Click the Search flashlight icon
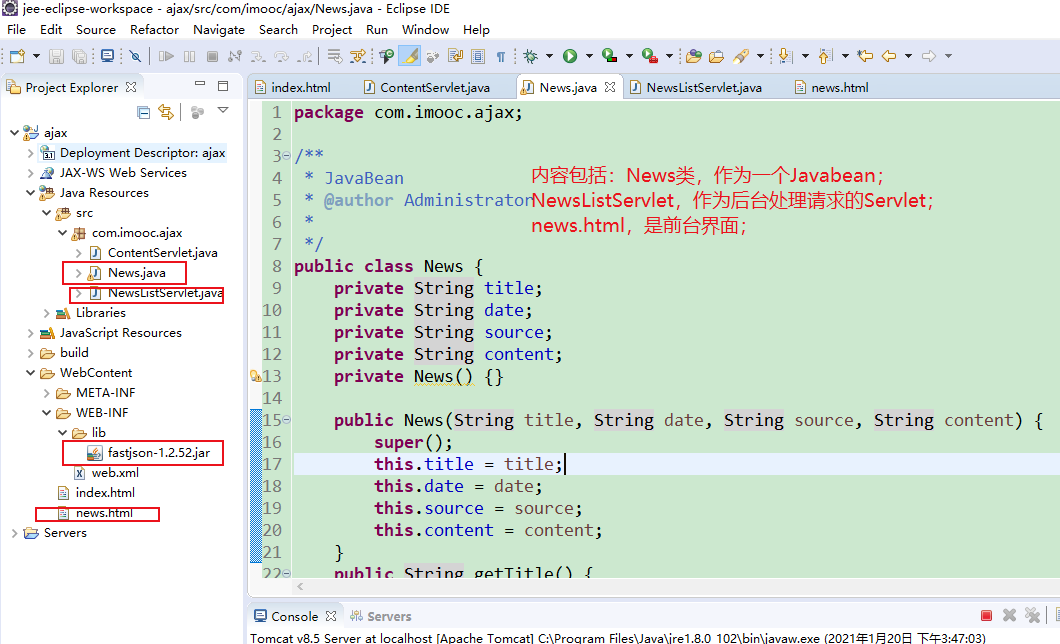Screen dimensions: 1060x644 (742, 56)
